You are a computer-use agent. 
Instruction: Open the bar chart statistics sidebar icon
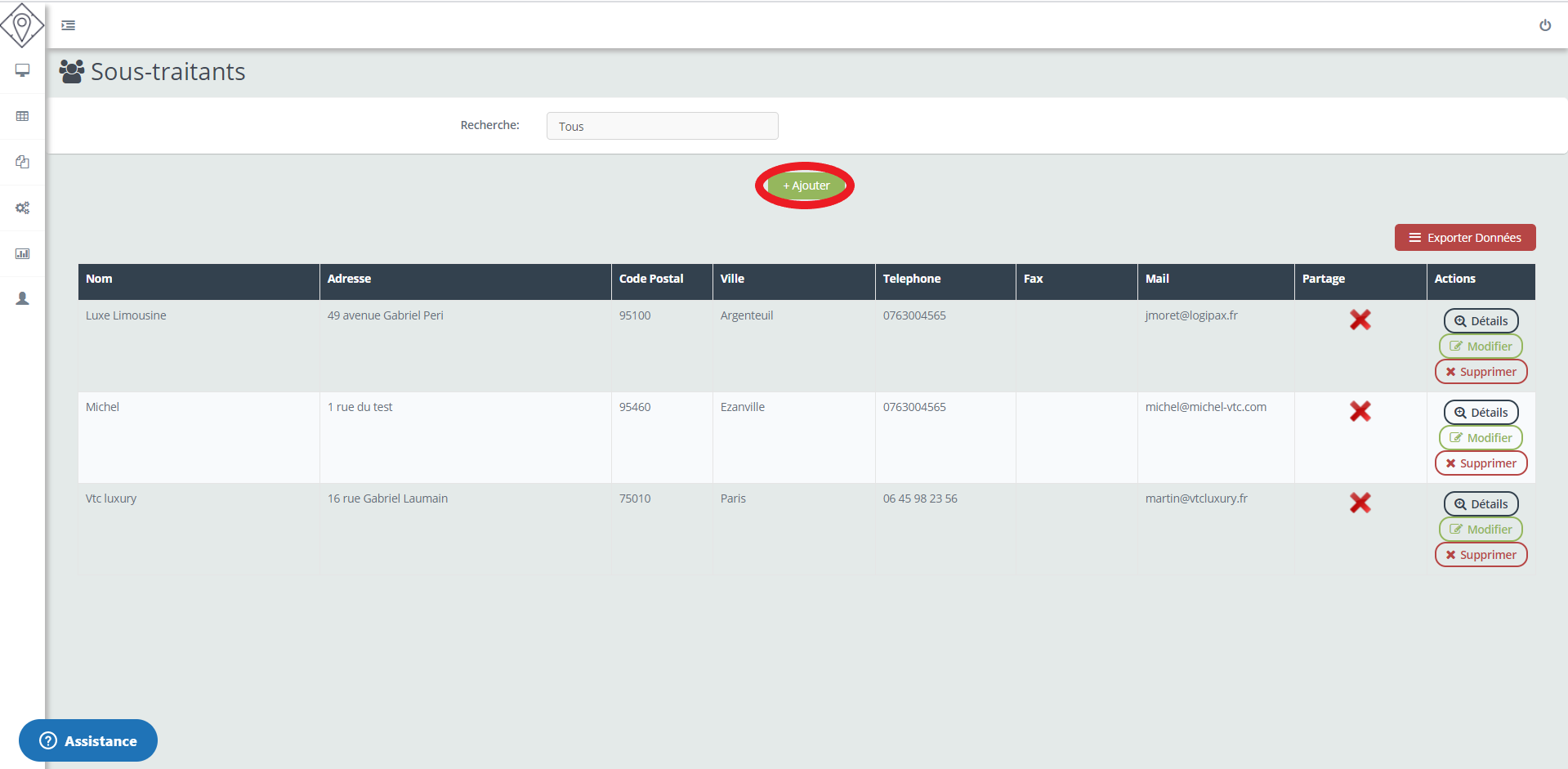coord(22,253)
